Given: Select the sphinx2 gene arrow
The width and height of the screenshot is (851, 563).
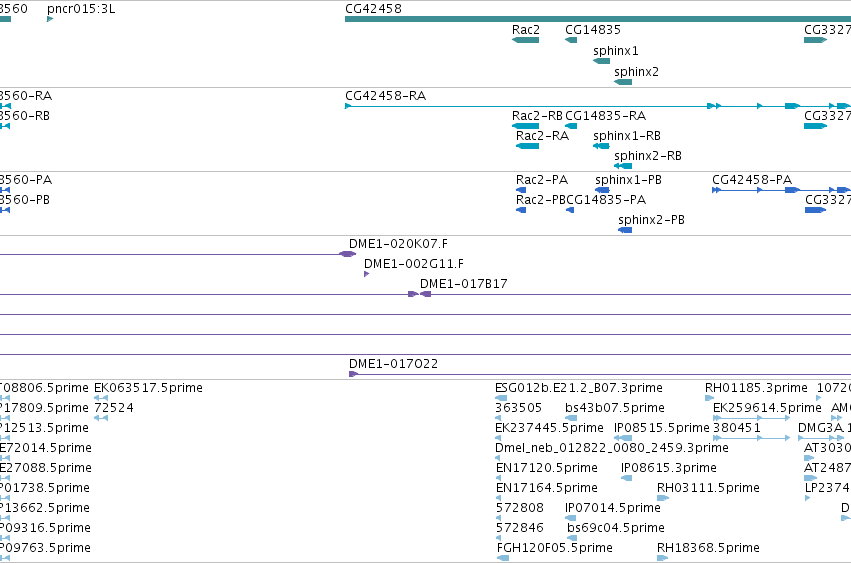Looking at the screenshot, I should pos(623,82).
